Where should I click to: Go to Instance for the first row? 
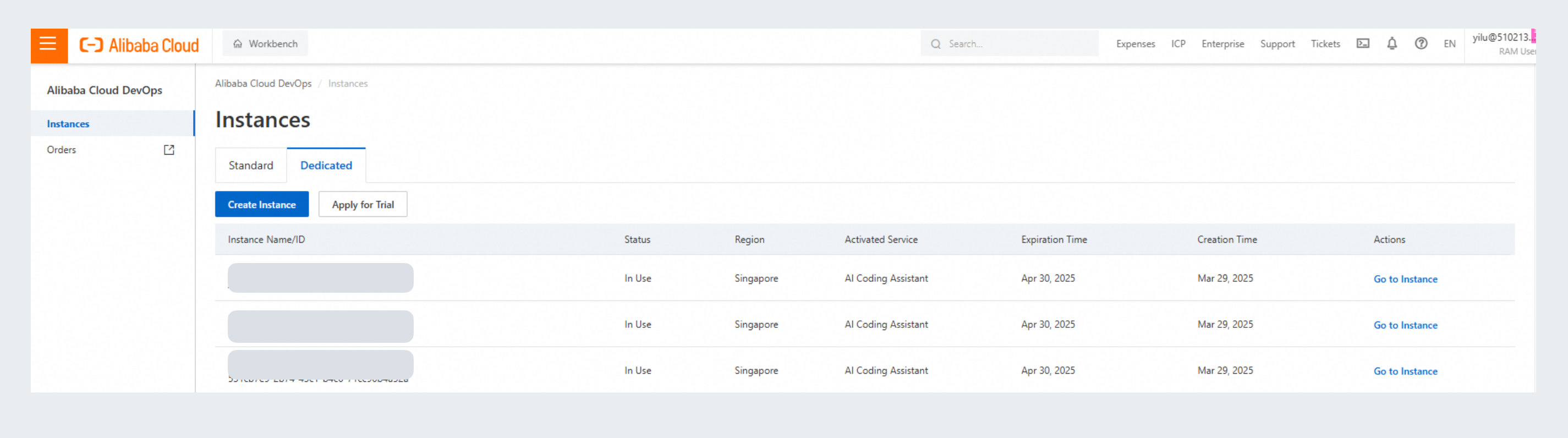(x=1405, y=279)
